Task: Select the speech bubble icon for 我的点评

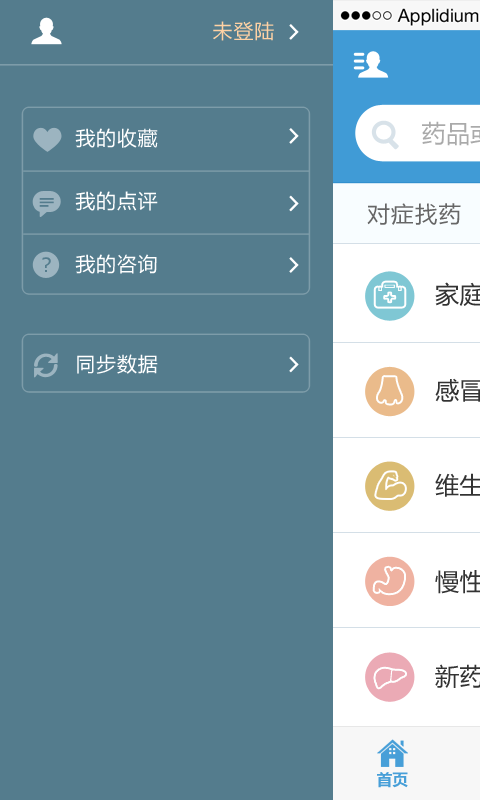Action: click(46, 203)
